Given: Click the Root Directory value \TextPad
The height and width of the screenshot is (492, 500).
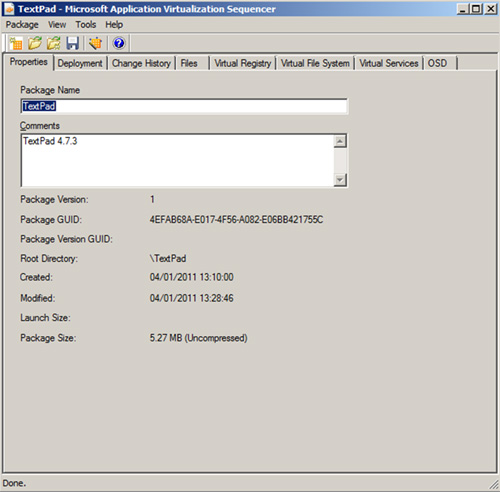Looking at the screenshot, I should coord(168,258).
